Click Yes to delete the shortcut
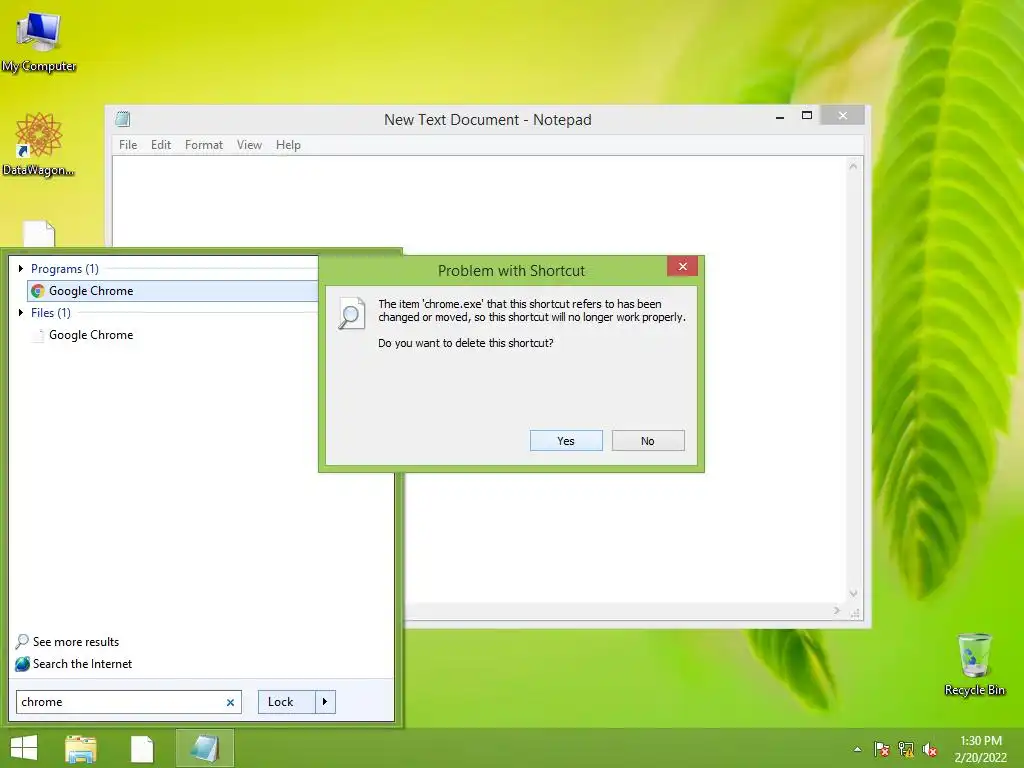The height and width of the screenshot is (768, 1024). [566, 441]
